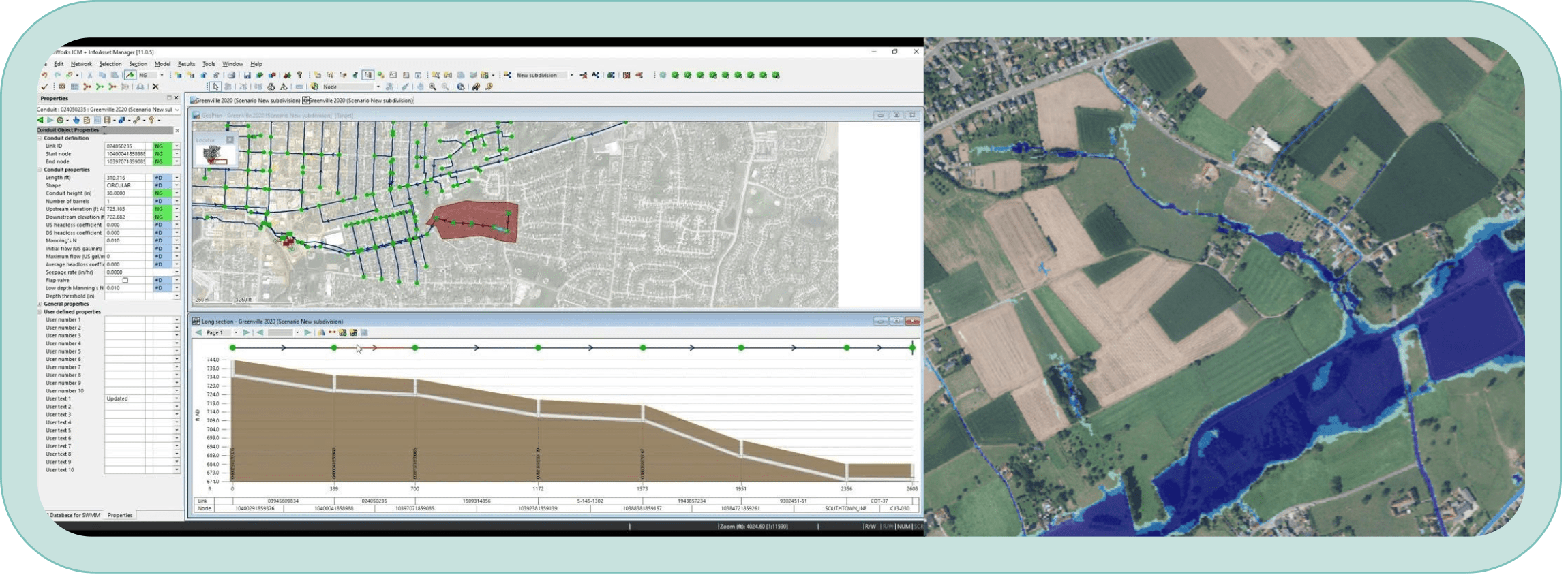The image size is (1568, 579).
Task: Open the Link ID flag dropdown arrow
Action: pos(177,146)
